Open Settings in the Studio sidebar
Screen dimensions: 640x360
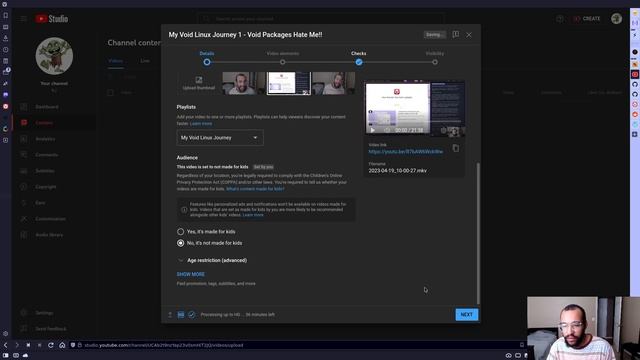coord(54,313)
